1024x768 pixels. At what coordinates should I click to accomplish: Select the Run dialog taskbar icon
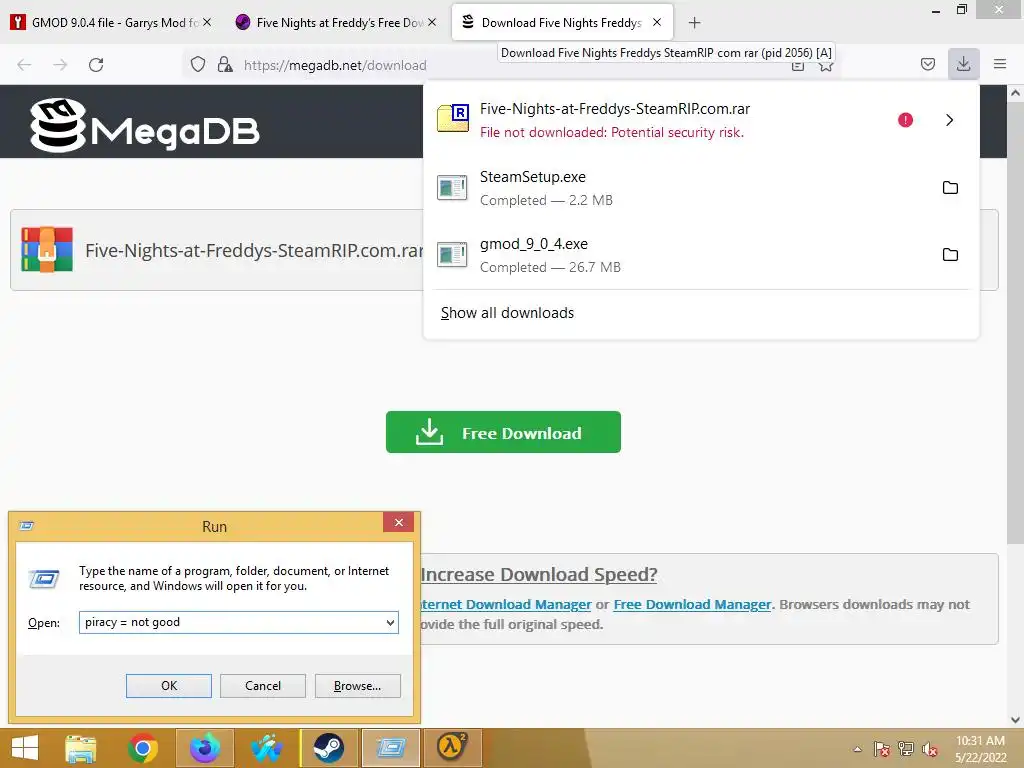click(391, 748)
